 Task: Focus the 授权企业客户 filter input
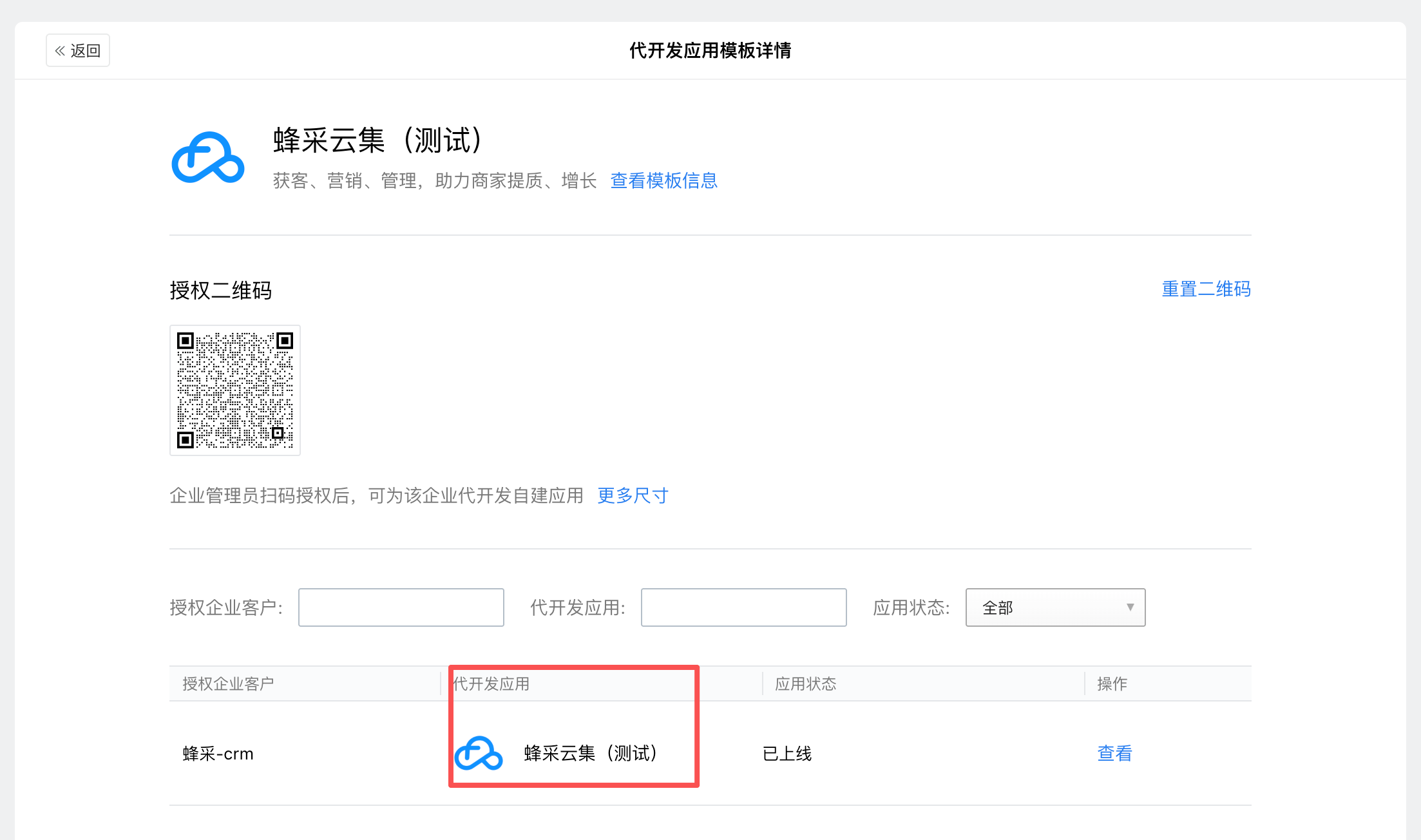click(x=401, y=607)
